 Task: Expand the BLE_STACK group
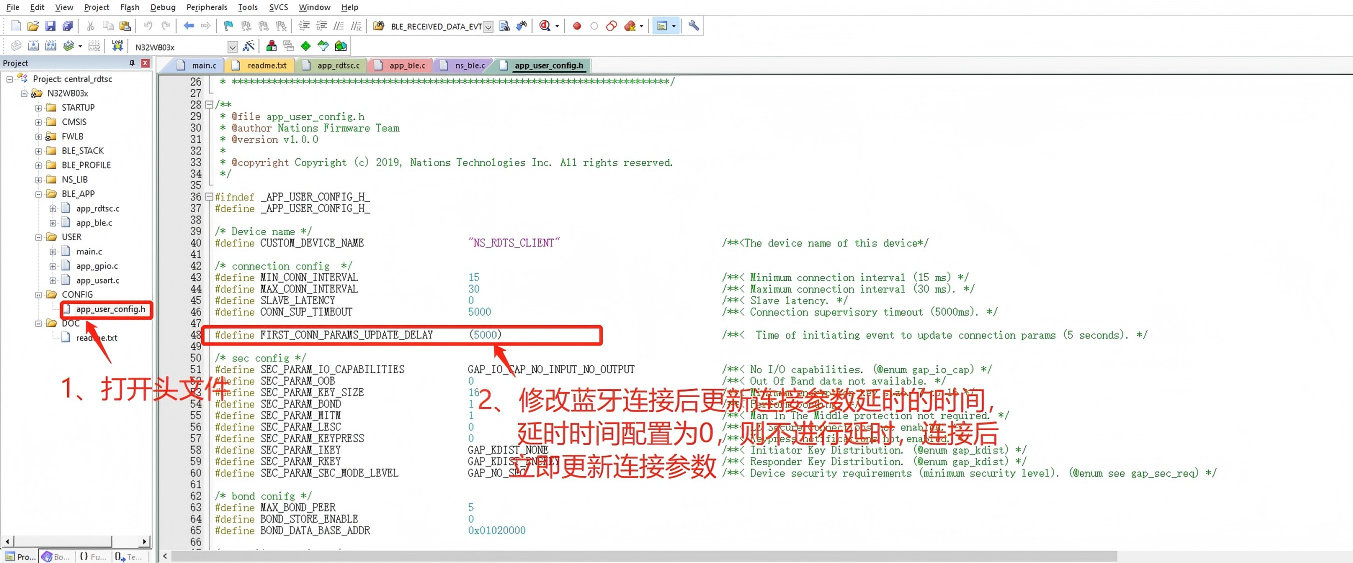(x=38, y=151)
